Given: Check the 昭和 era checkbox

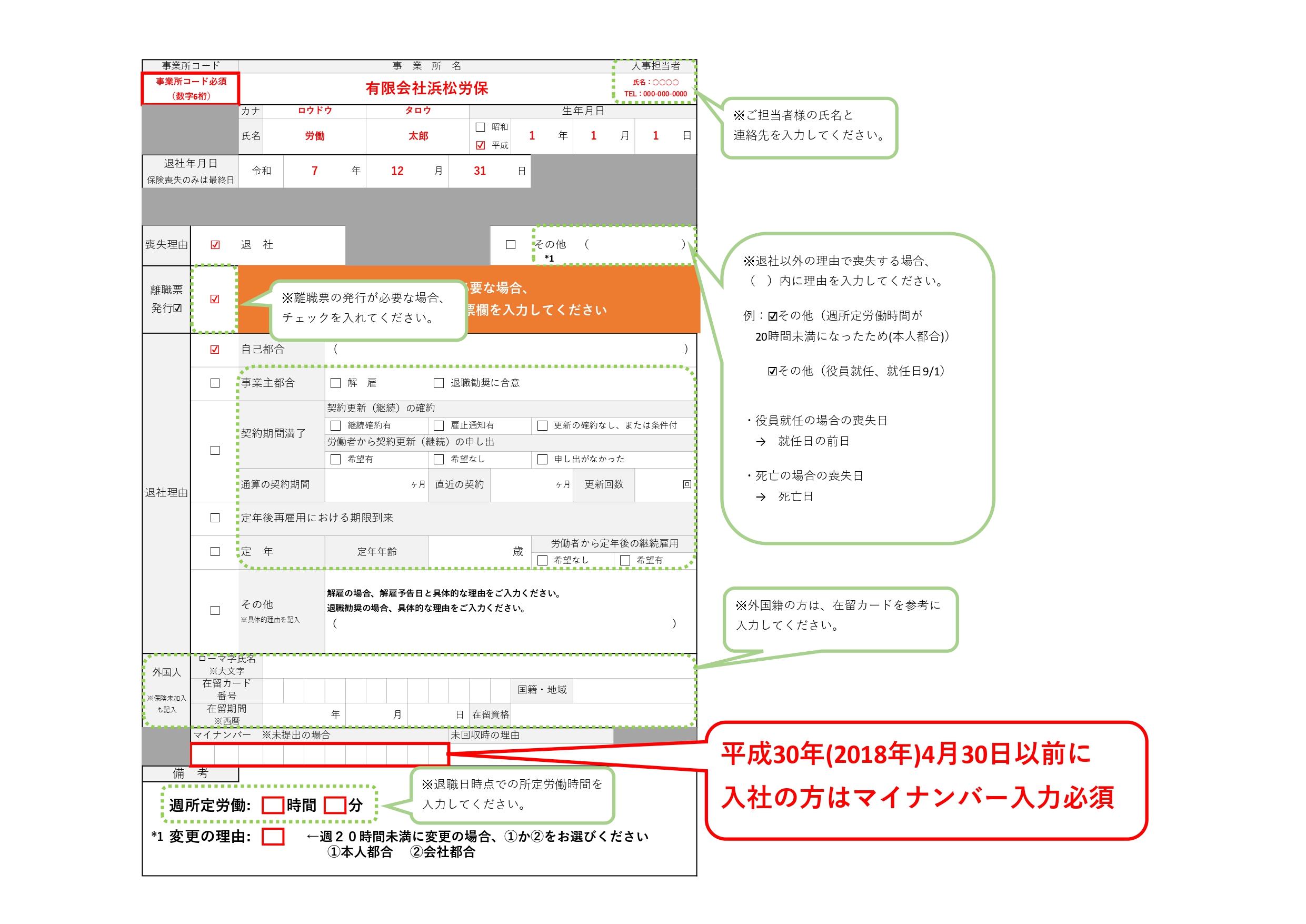Looking at the screenshot, I should click(x=480, y=127).
